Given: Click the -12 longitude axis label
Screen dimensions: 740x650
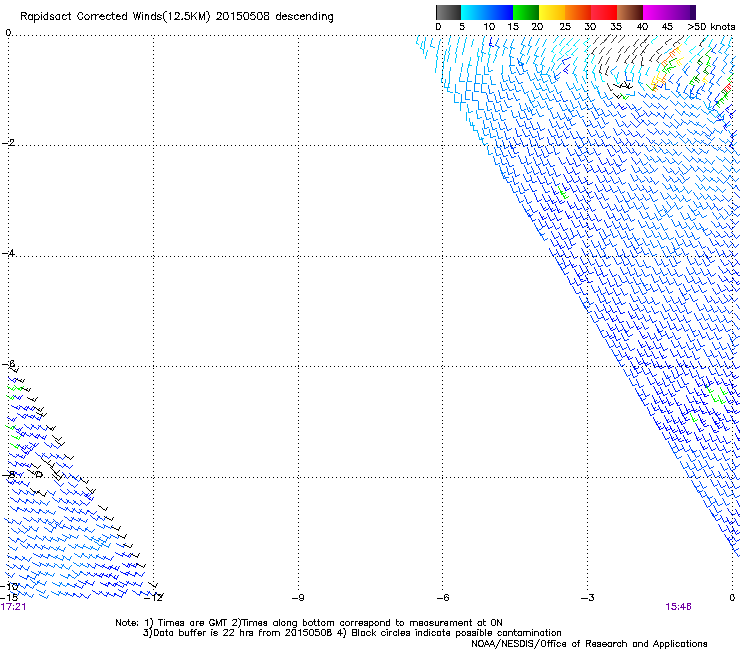Looking at the screenshot, I should tap(153, 598).
